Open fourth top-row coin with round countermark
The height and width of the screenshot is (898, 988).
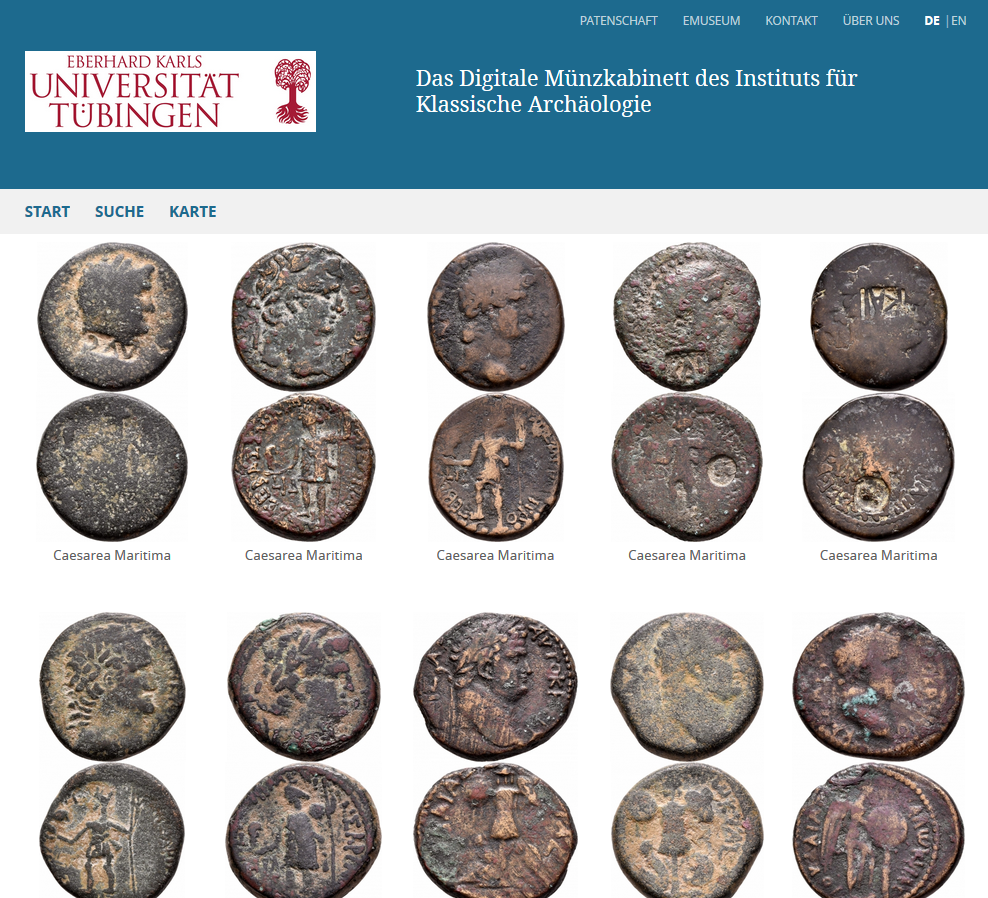tap(687, 391)
